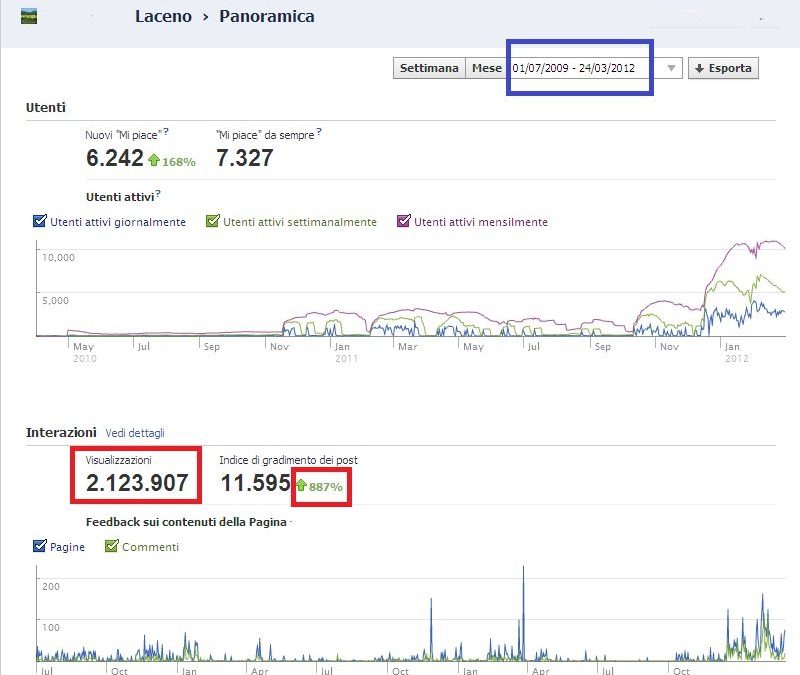The image size is (800, 675).
Task: Click the Laceno breadcrumb link
Action: tap(164, 16)
